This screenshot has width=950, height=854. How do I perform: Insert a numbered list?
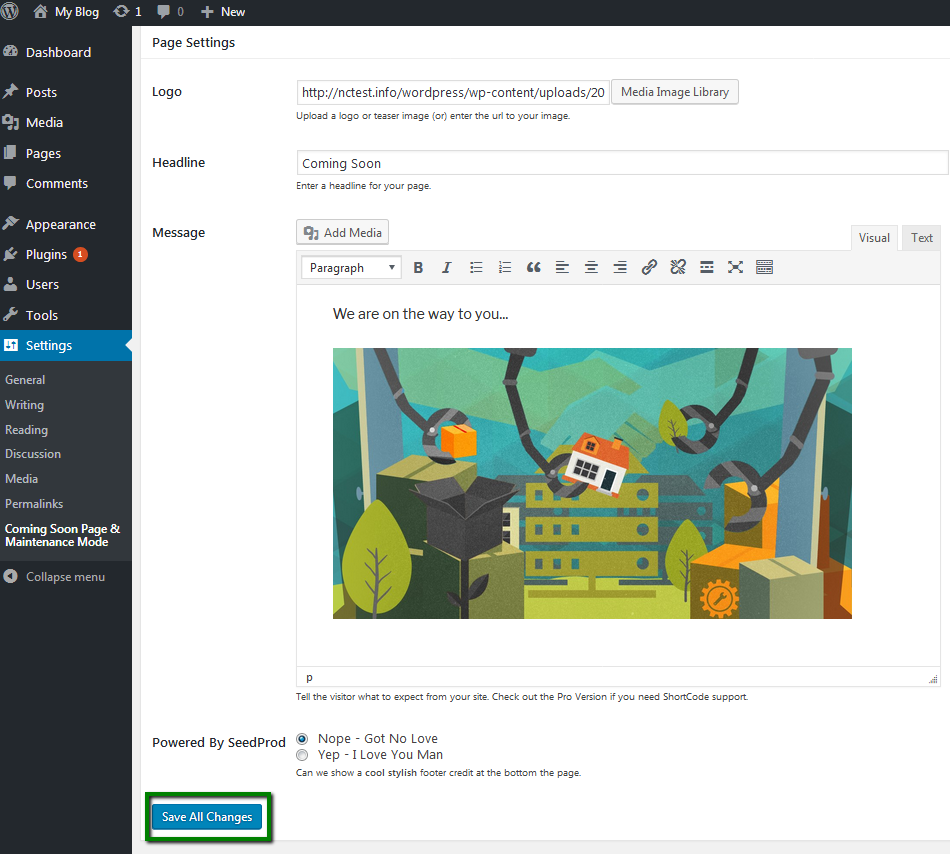point(505,268)
